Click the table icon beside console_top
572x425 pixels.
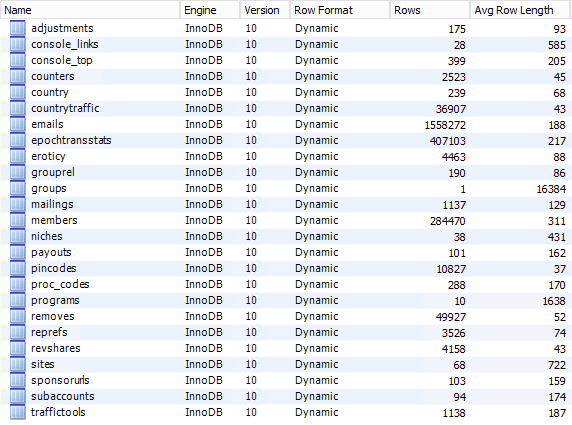point(18,60)
